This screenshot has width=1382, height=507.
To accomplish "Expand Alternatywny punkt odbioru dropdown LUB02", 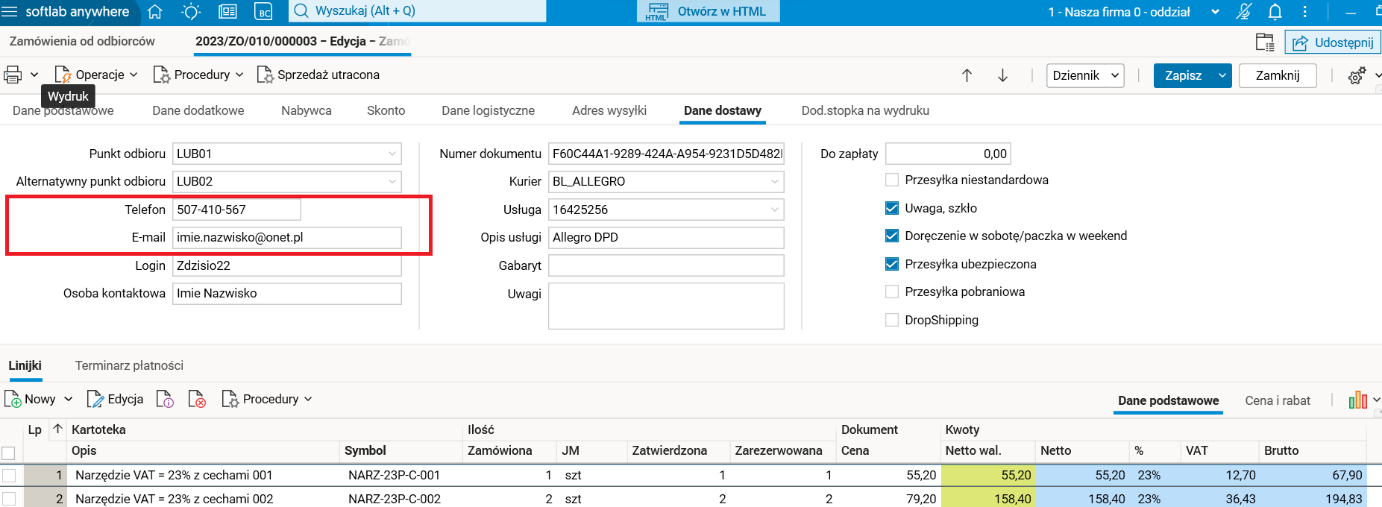I will coord(392,182).
